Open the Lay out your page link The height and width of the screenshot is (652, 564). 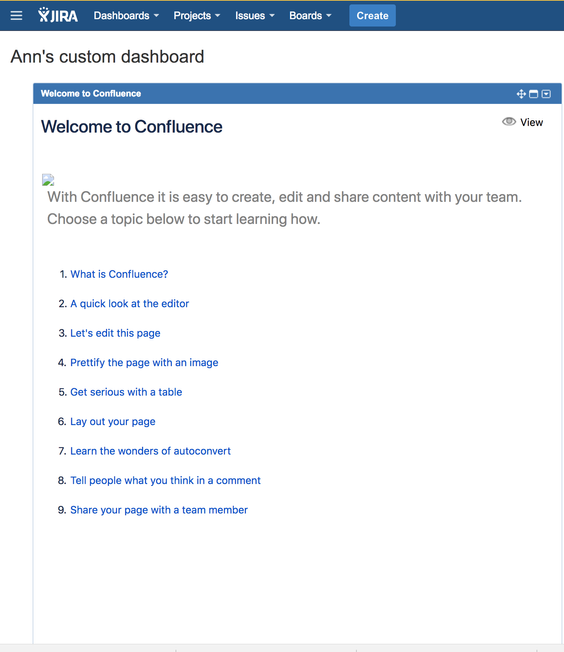[x=113, y=422]
